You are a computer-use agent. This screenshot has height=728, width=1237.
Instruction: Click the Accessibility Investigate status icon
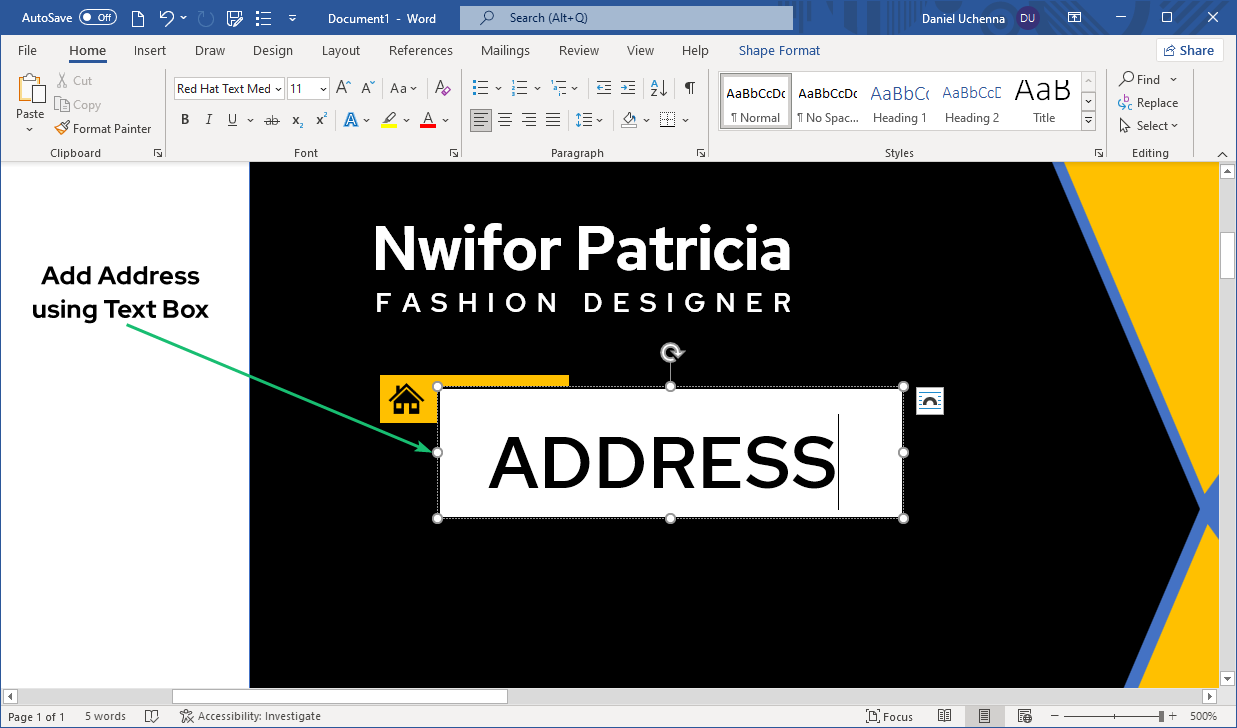[x=186, y=716]
